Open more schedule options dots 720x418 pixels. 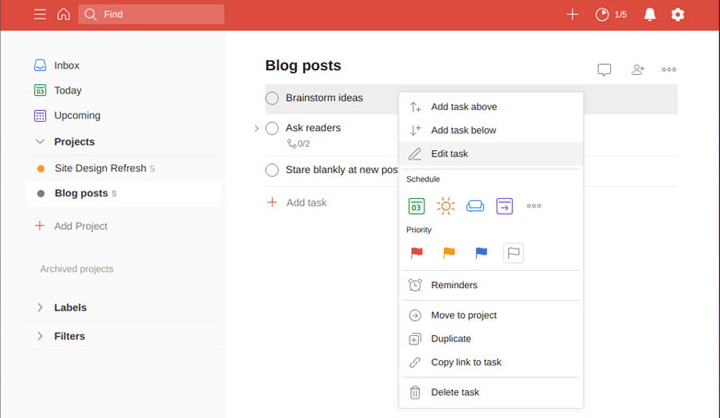pyautogui.click(x=534, y=206)
